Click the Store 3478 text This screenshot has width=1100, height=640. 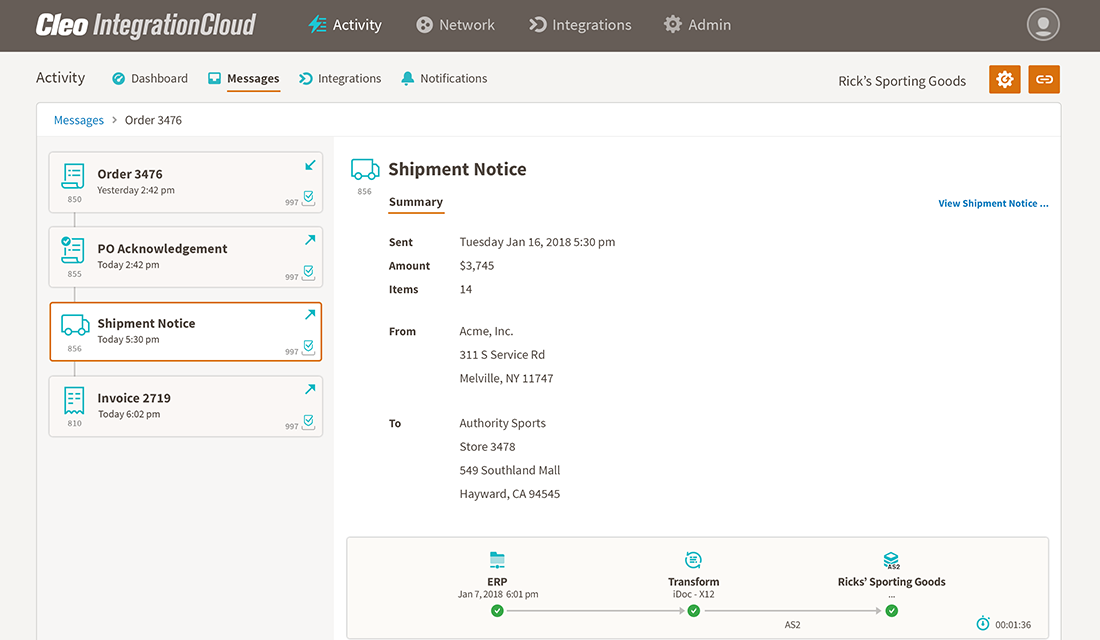click(488, 447)
